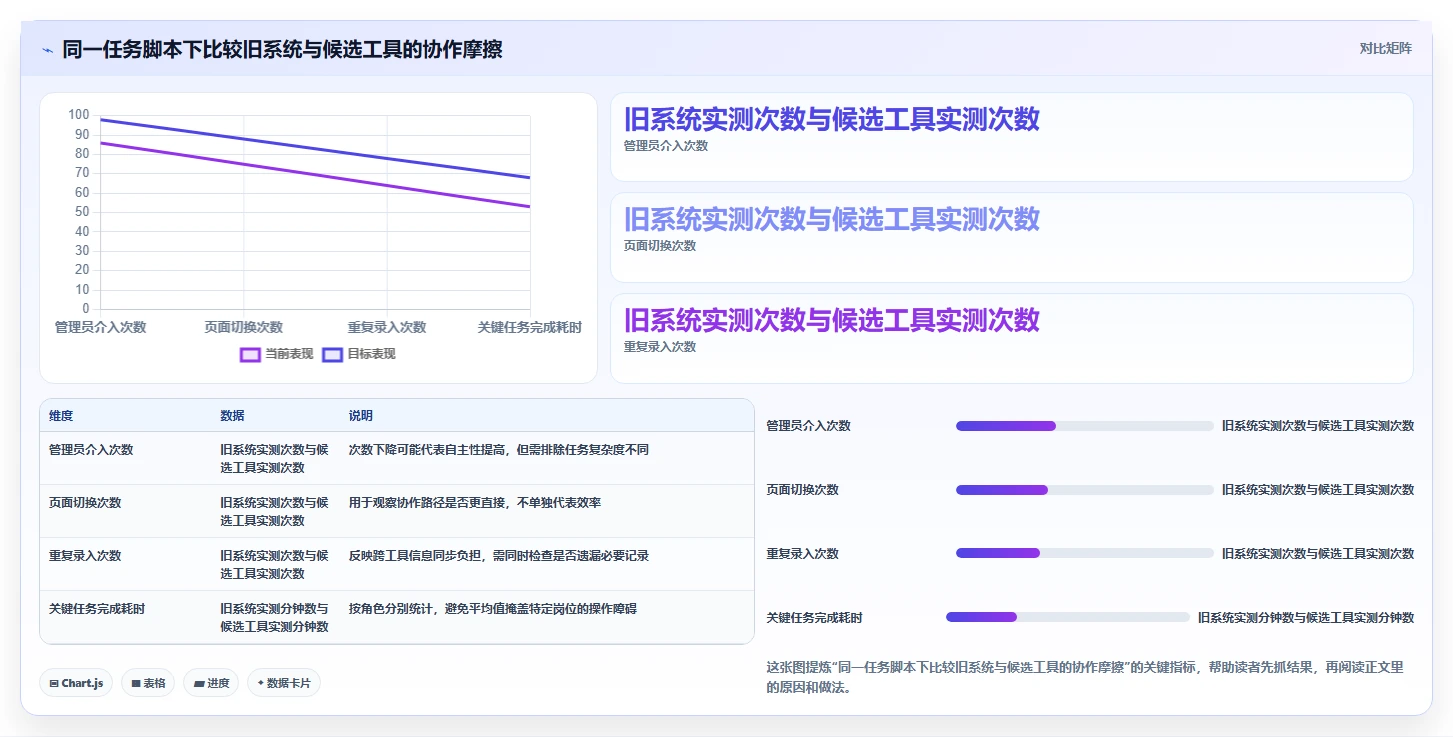Click the 数据 column header
Image resolution: width=1453 pixels, height=737 pixels.
tap(233, 416)
